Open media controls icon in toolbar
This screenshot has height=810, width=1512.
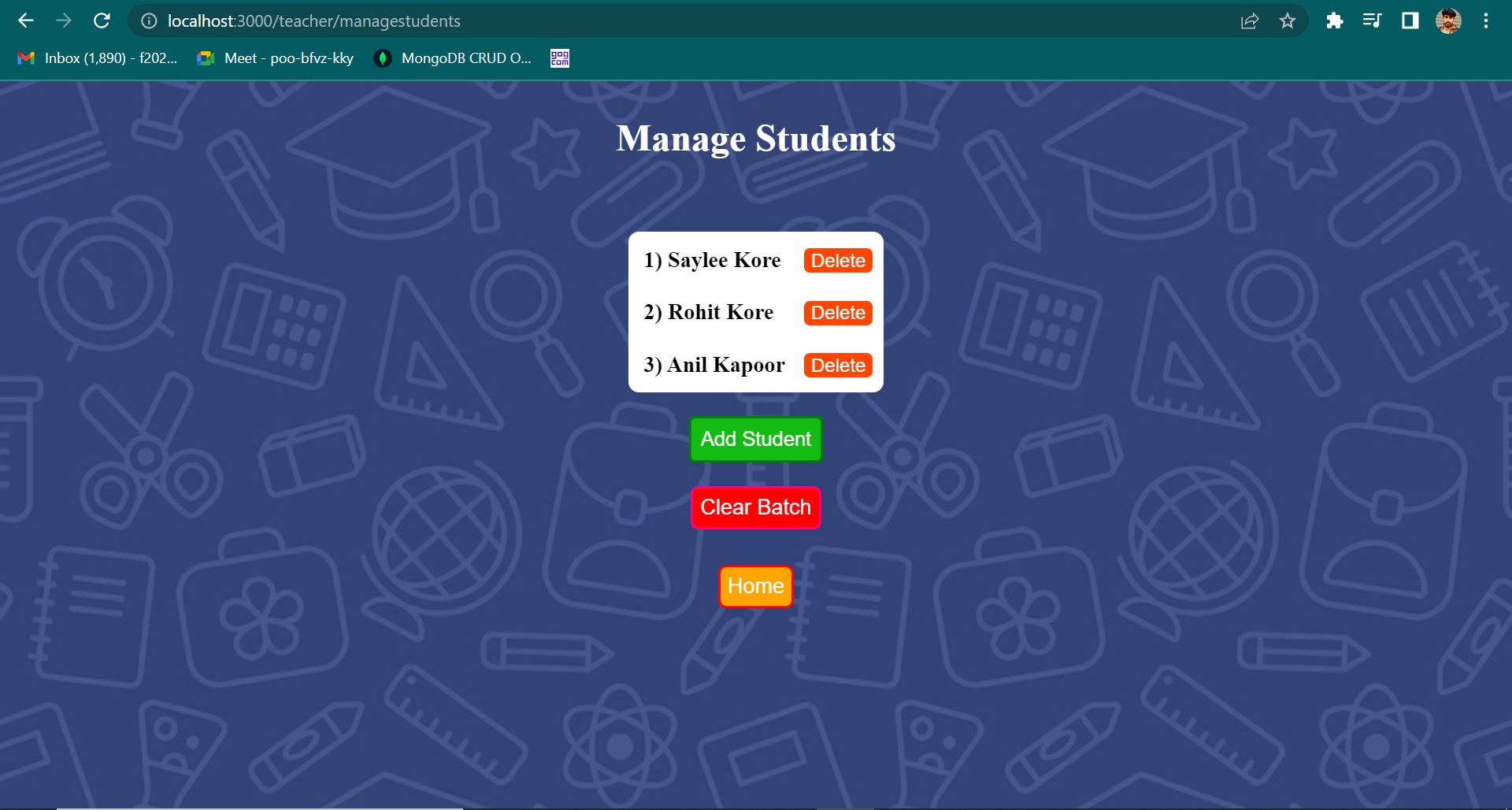(x=1372, y=21)
